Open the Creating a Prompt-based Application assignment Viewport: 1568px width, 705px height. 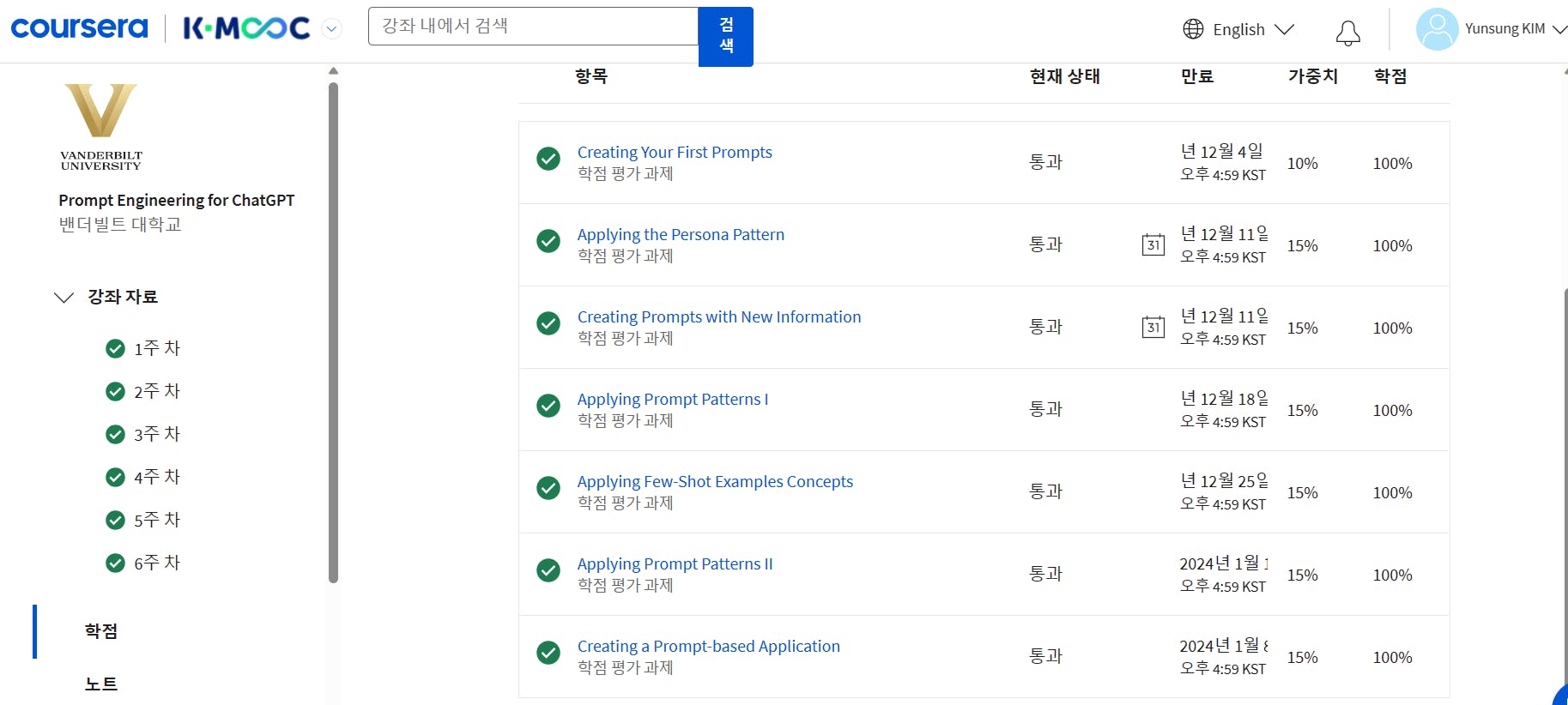(x=708, y=646)
